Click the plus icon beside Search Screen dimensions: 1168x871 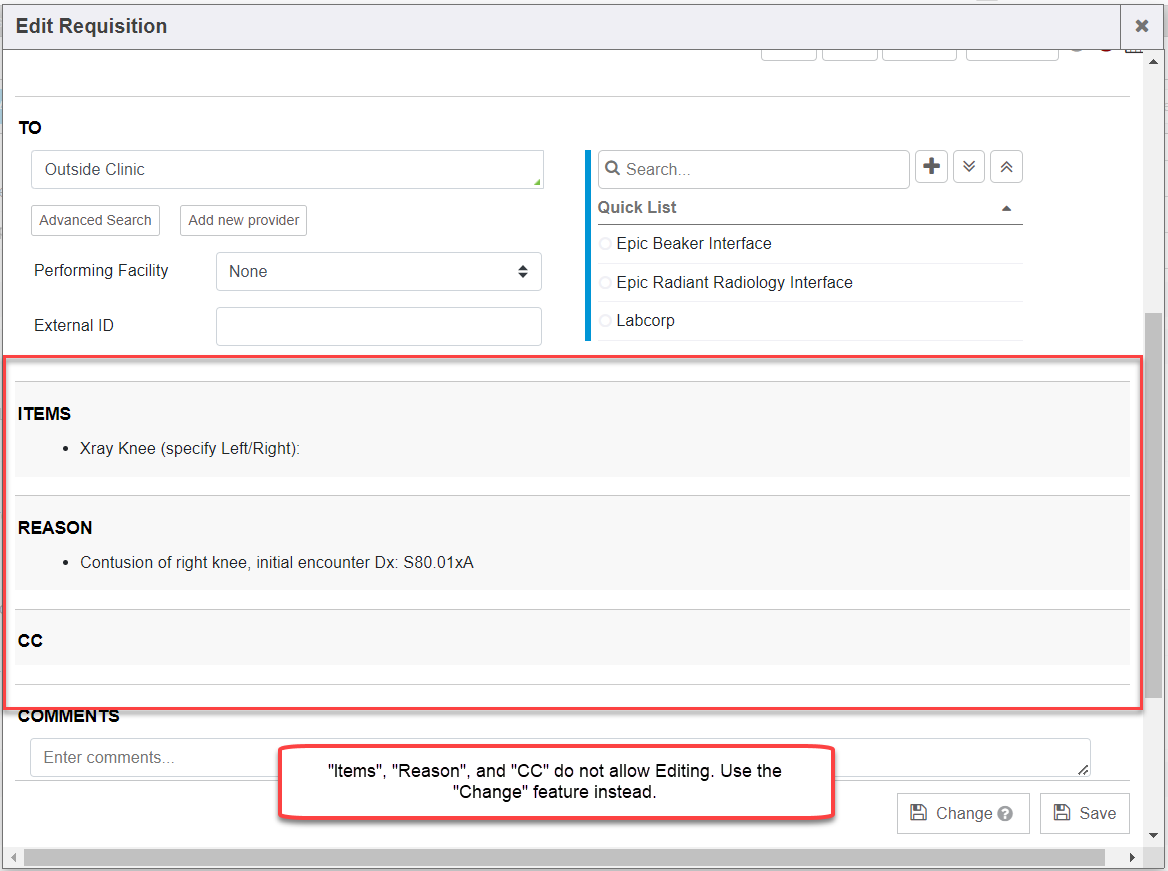coord(931,168)
